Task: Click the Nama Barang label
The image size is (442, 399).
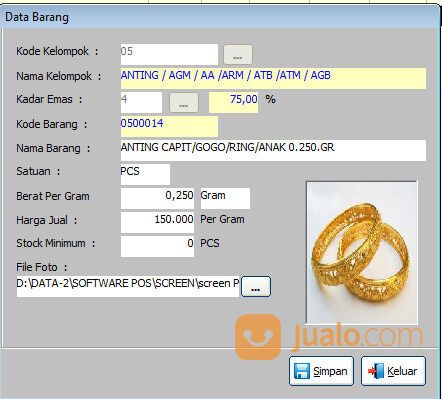Action: 53,148
